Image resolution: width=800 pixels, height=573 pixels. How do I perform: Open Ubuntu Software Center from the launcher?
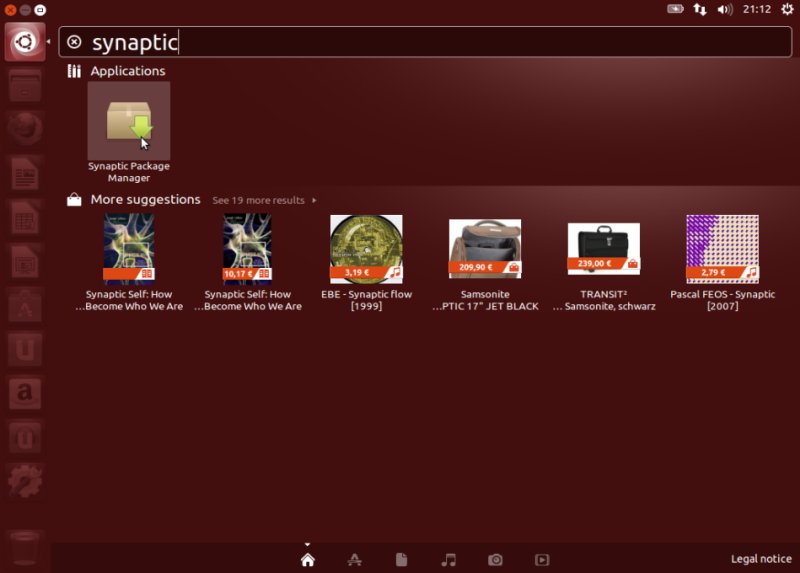pyautogui.click(x=24, y=305)
